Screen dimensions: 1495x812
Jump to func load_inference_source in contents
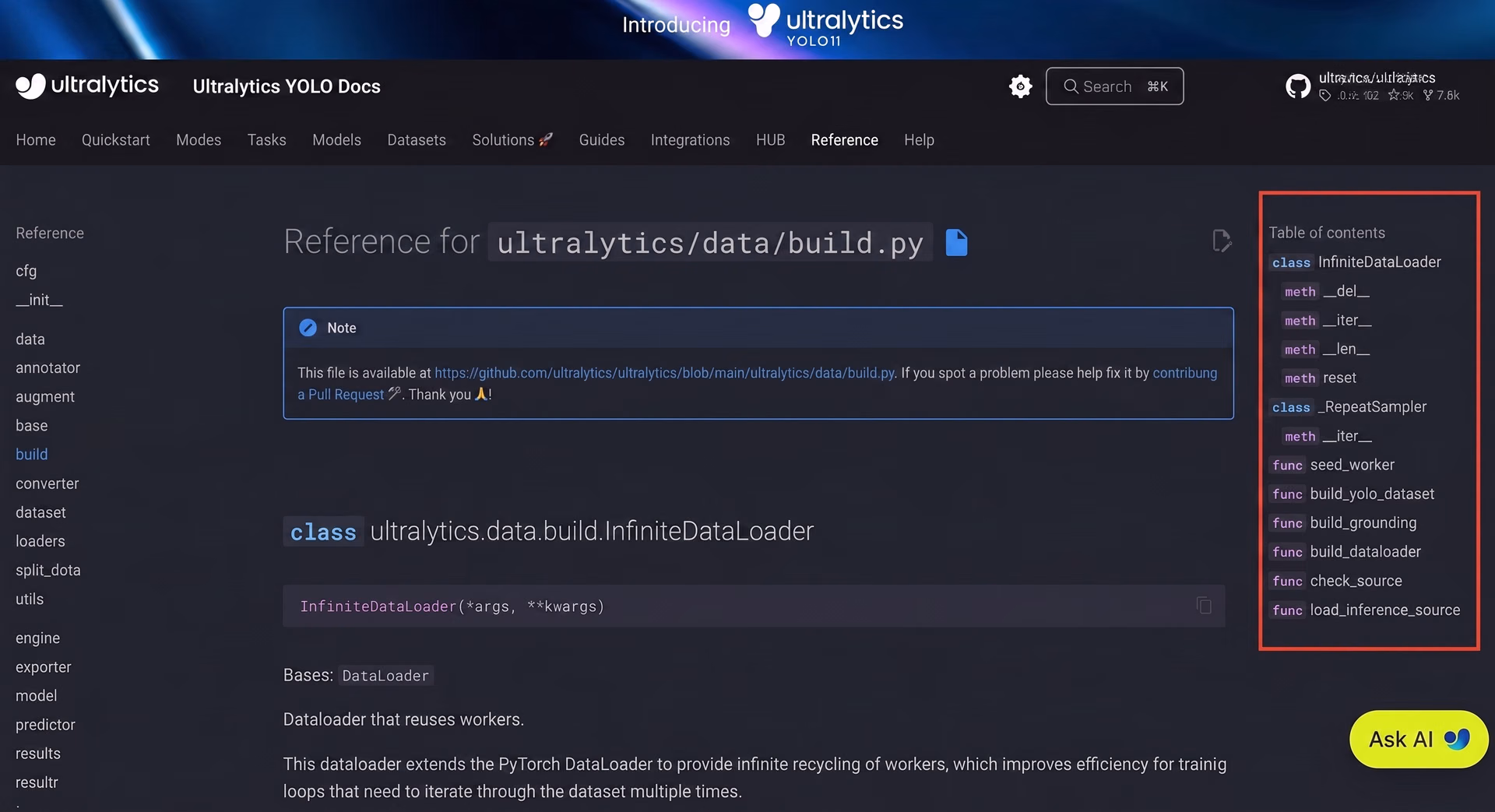click(1365, 610)
